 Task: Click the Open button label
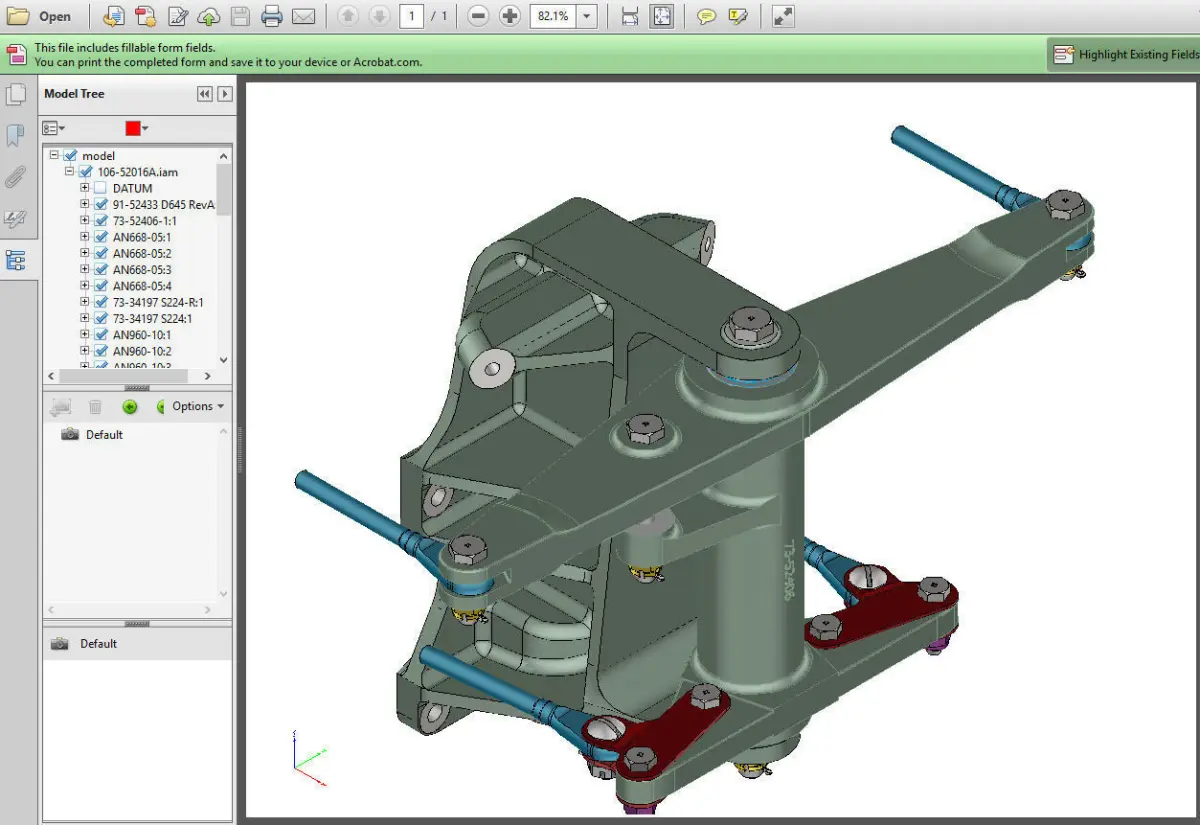[55, 16]
